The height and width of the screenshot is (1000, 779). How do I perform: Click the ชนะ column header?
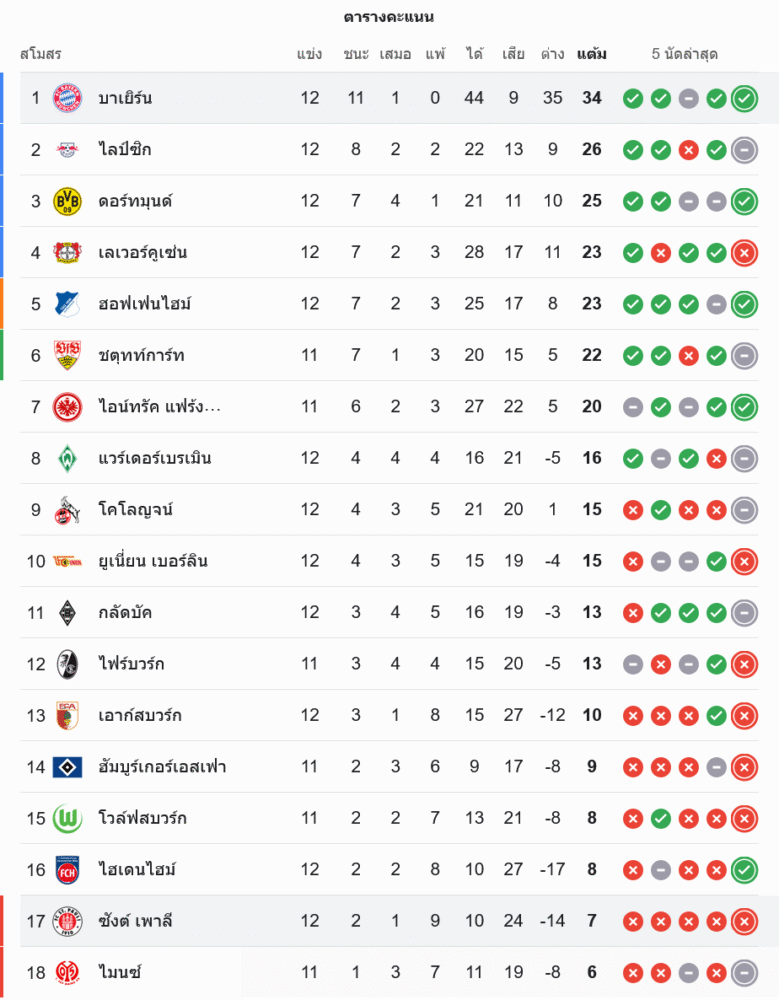(x=356, y=54)
